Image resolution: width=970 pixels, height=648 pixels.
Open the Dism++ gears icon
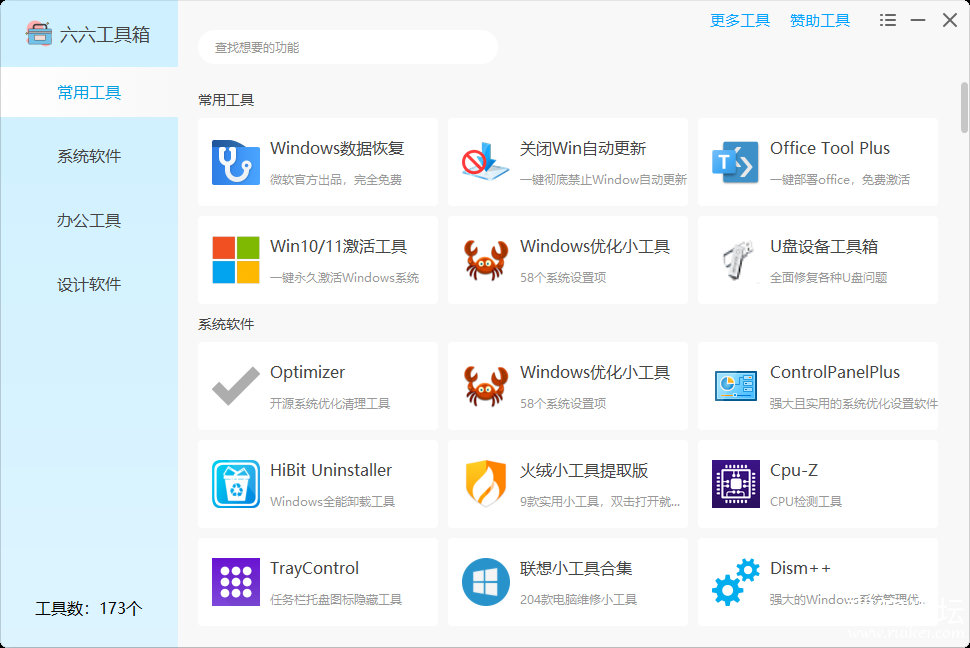pos(736,582)
